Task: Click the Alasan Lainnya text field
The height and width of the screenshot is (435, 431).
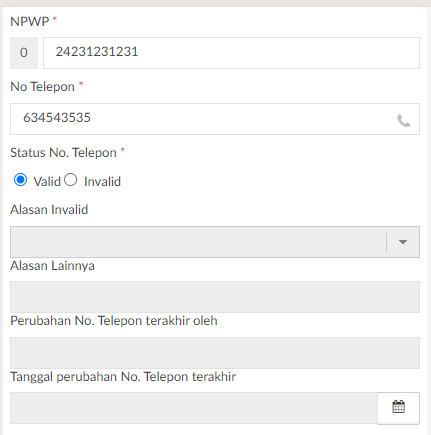Action: (215, 297)
